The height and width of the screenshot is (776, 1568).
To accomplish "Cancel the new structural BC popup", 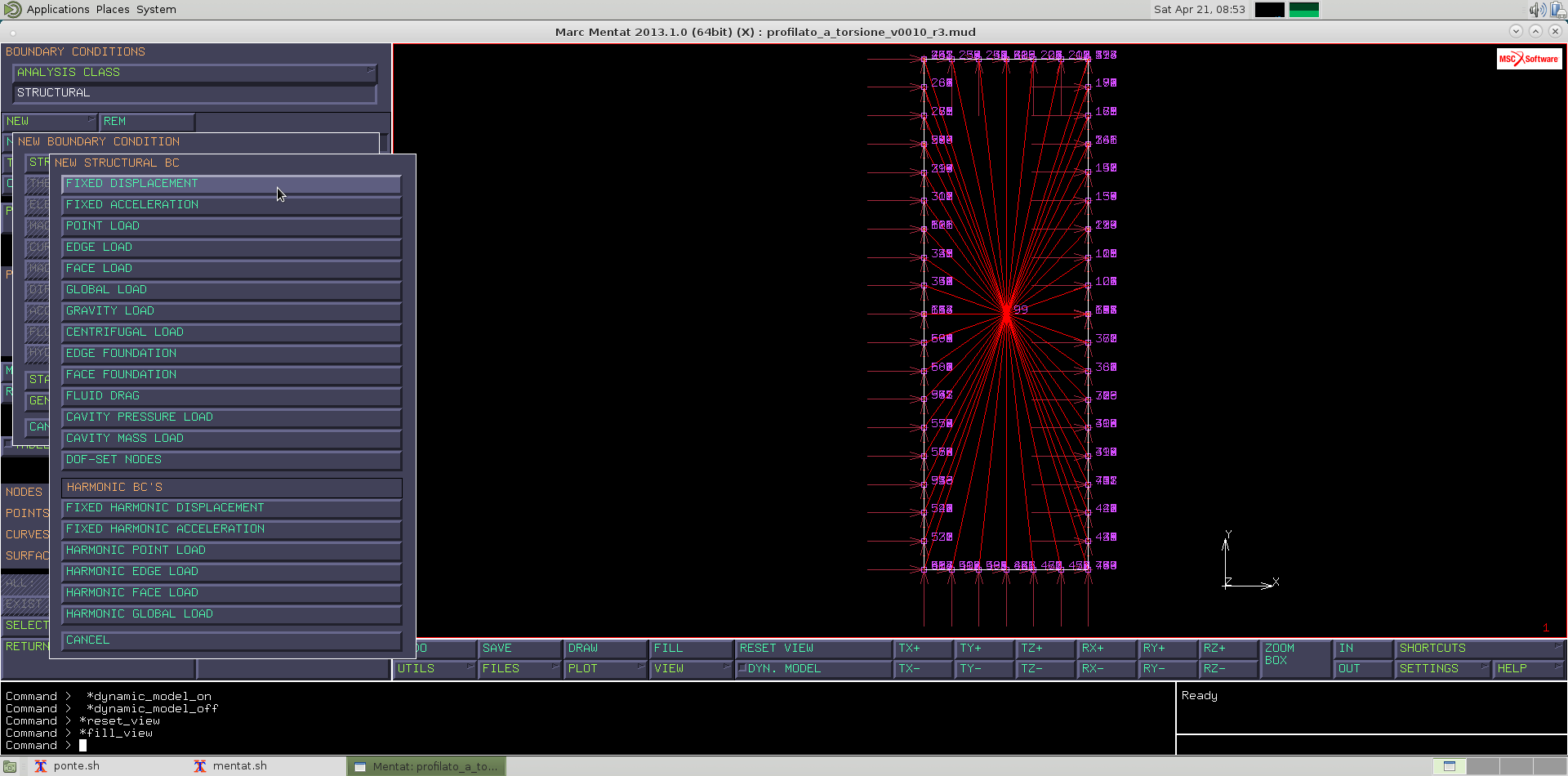I will point(231,640).
